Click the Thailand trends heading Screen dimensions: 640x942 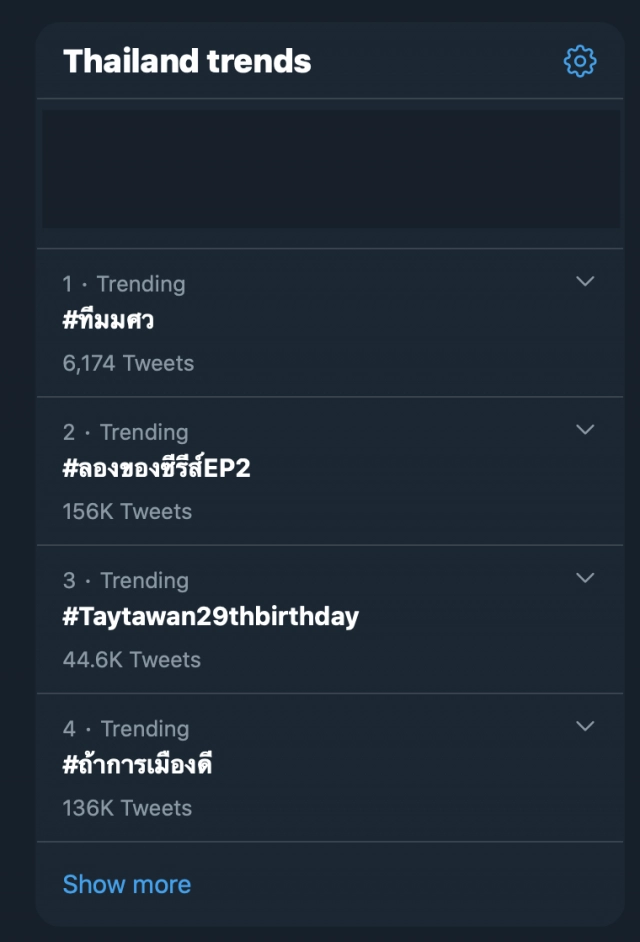coord(187,61)
